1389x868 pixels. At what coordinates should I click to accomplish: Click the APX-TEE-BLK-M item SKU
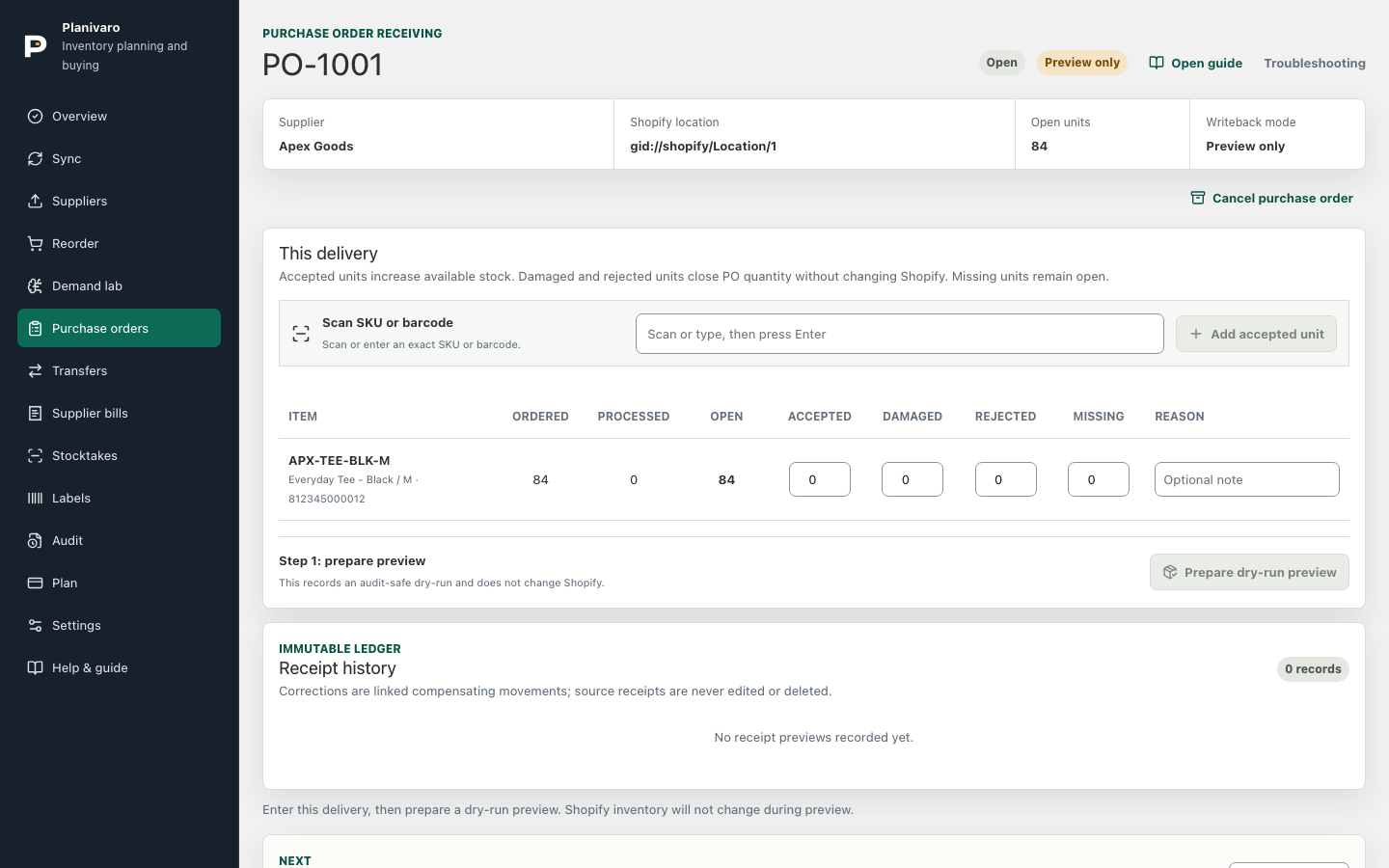pyautogui.click(x=340, y=461)
